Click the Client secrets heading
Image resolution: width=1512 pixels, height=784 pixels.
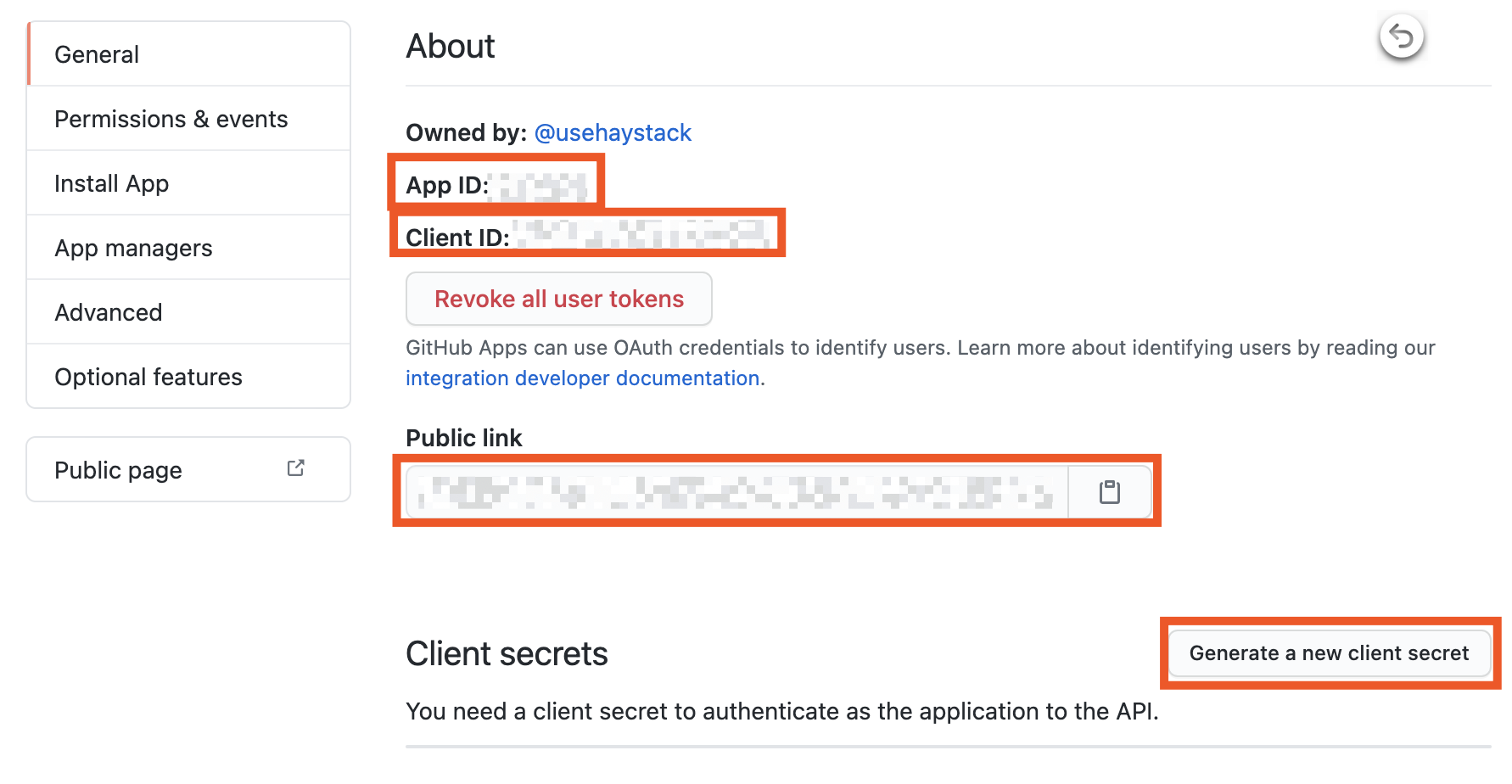(507, 654)
